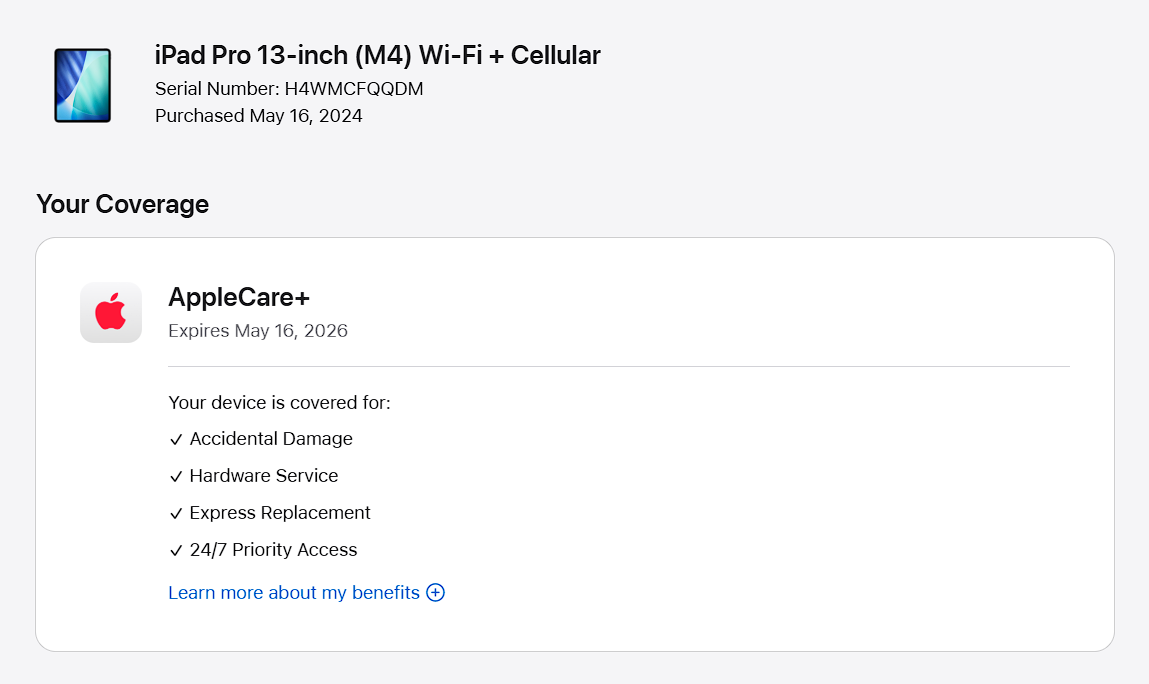Click the plus circle icon beside benefits link
Screen dimensions: 1149x684
[x=435, y=592]
